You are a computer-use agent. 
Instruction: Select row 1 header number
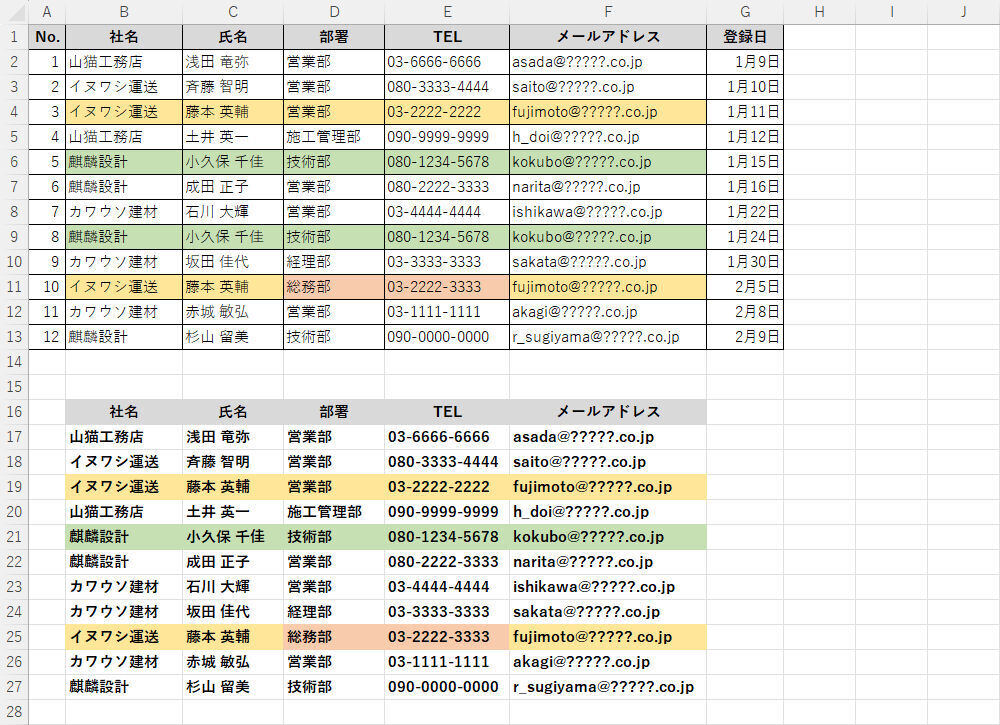click(14, 37)
